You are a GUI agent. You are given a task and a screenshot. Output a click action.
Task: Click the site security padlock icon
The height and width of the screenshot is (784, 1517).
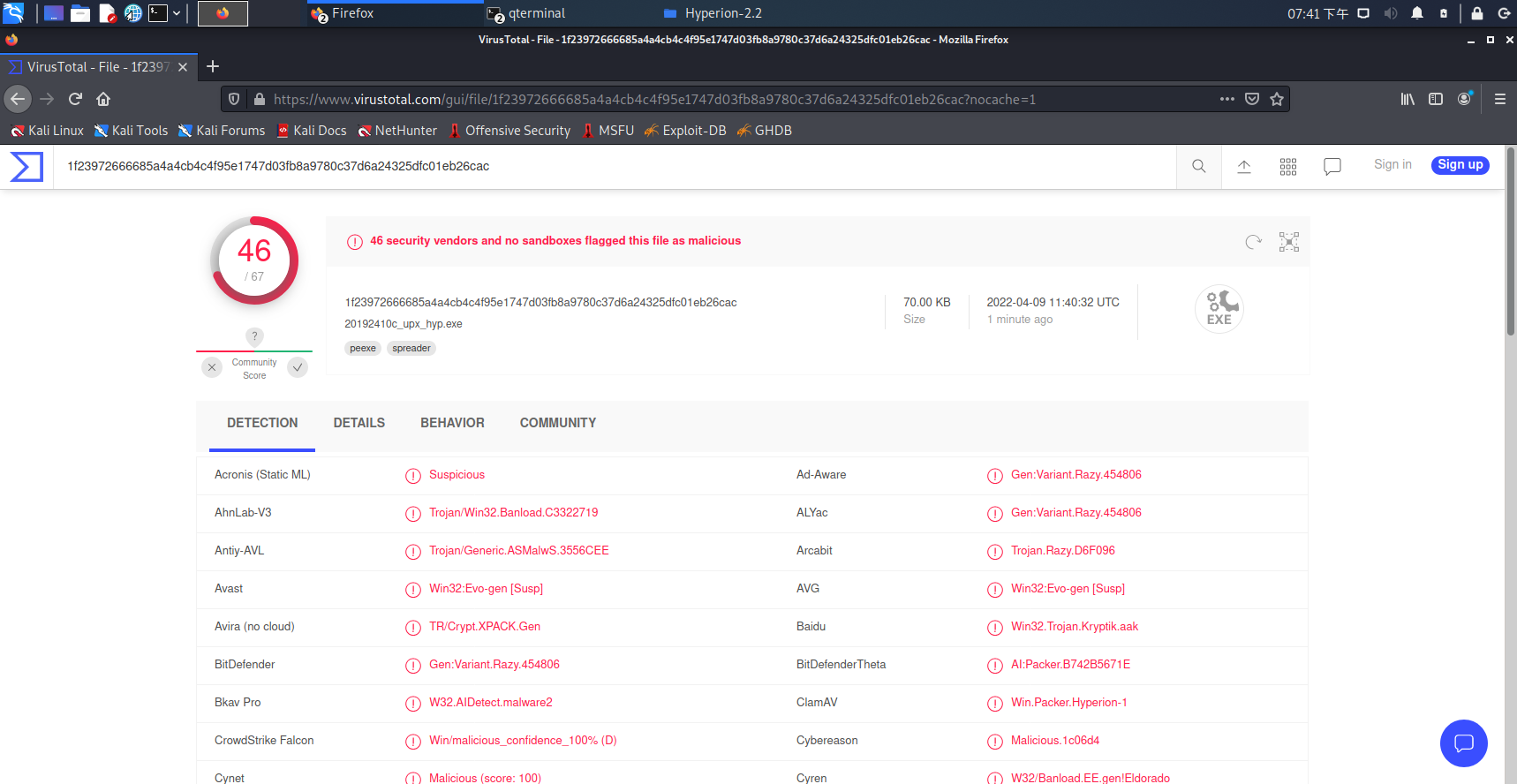pos(260,99)
